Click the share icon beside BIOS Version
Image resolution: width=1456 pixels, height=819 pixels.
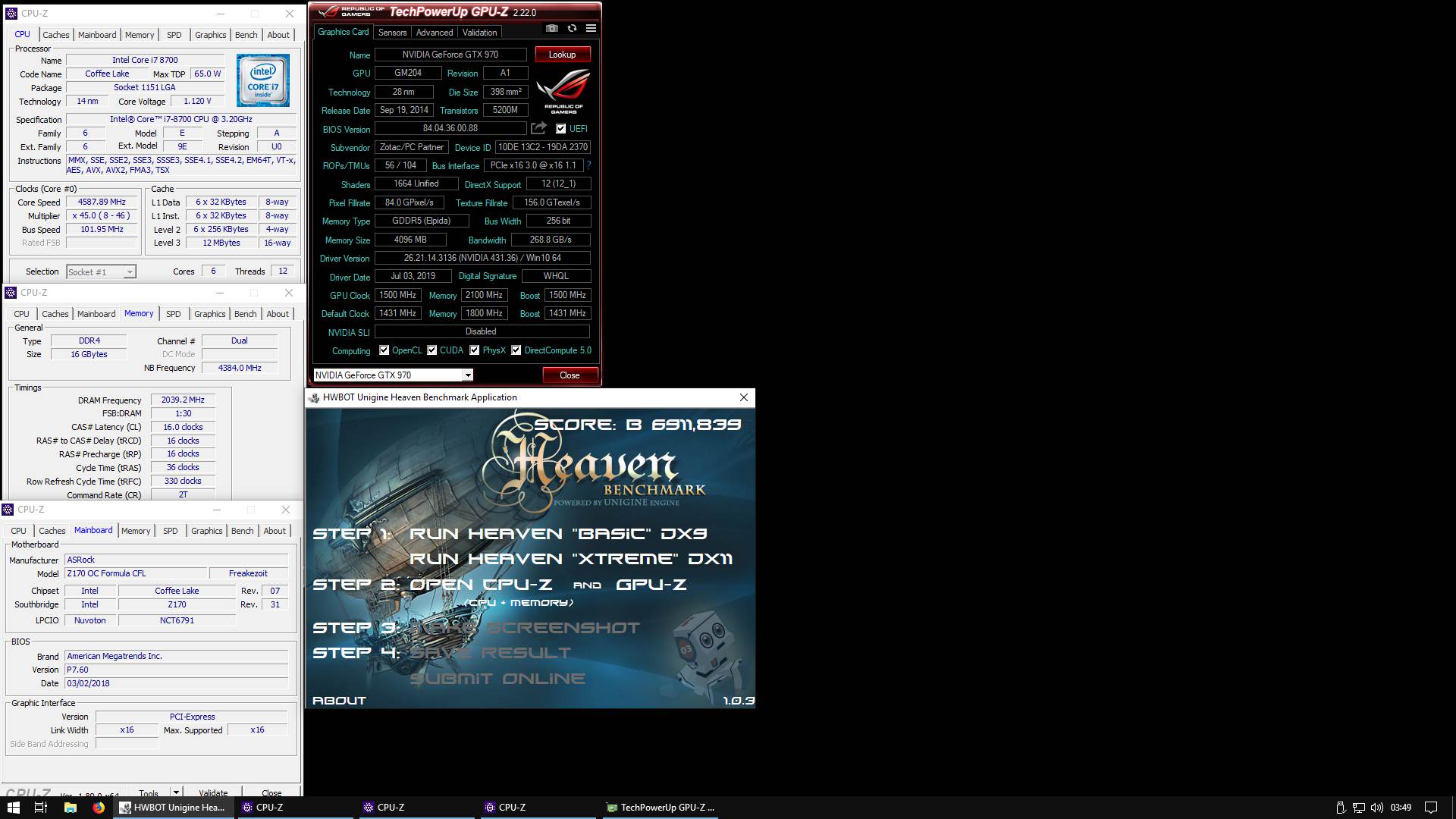[538, 128]
